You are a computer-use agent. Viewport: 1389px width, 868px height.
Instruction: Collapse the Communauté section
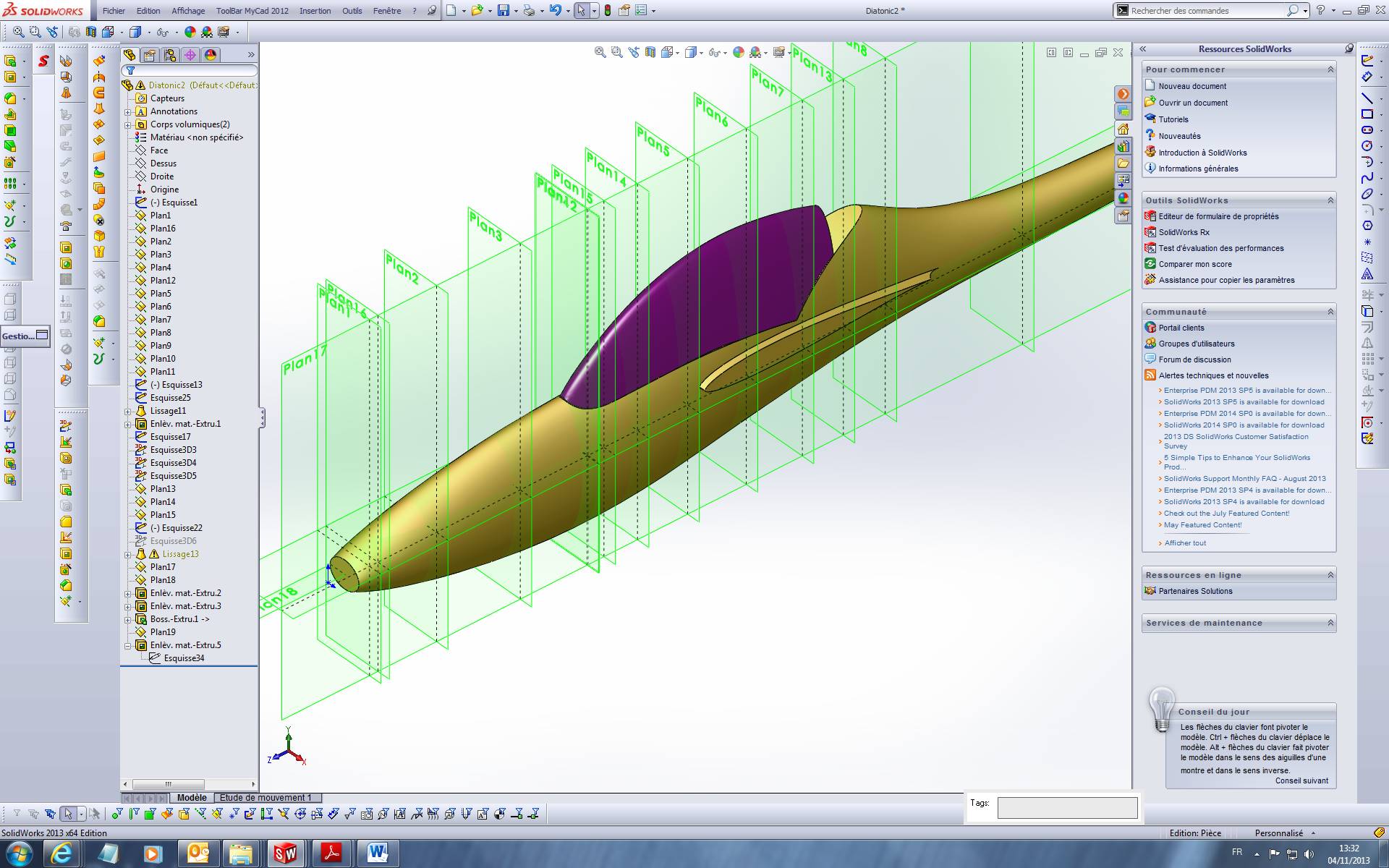[x=1330, y=312]
